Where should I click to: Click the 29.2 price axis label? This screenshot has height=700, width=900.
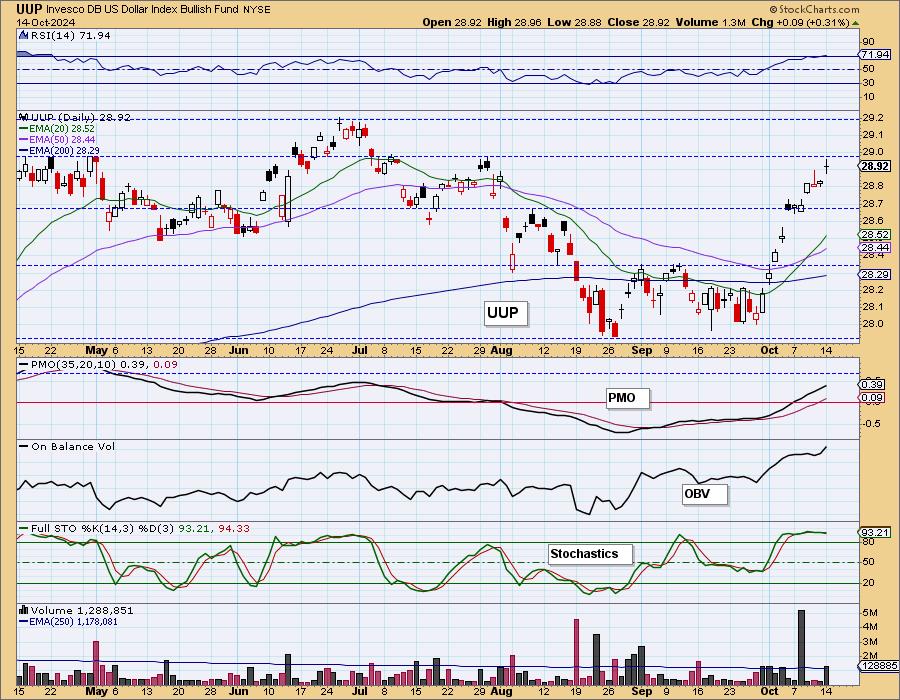point(872,118)
